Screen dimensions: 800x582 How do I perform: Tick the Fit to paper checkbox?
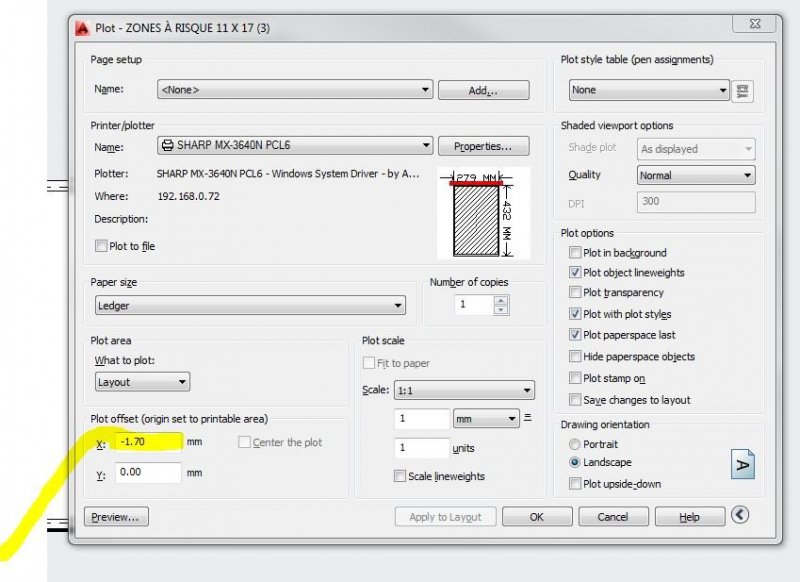[x=368, y=363]
